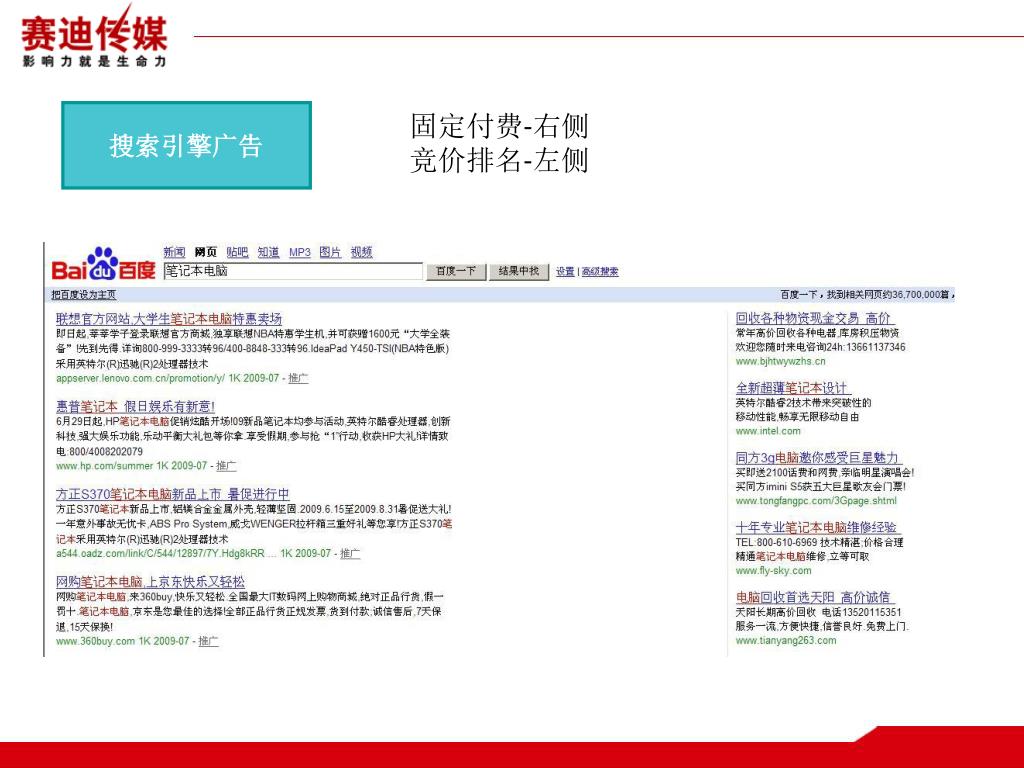Open the 高级搜索 link
1024x768 pixels.
600,272
